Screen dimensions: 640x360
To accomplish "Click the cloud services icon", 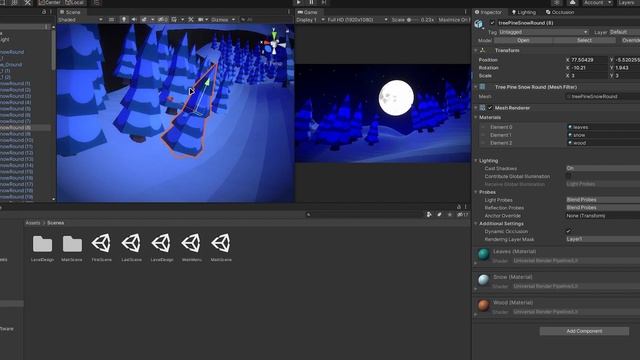I will 572,2.
